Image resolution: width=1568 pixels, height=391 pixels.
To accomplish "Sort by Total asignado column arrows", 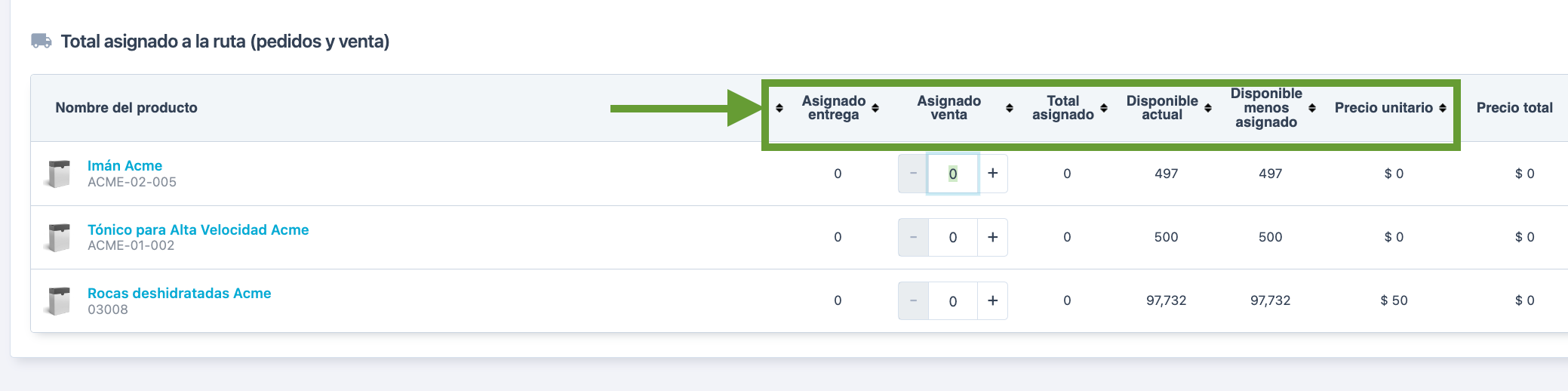I will point(1104,108).
